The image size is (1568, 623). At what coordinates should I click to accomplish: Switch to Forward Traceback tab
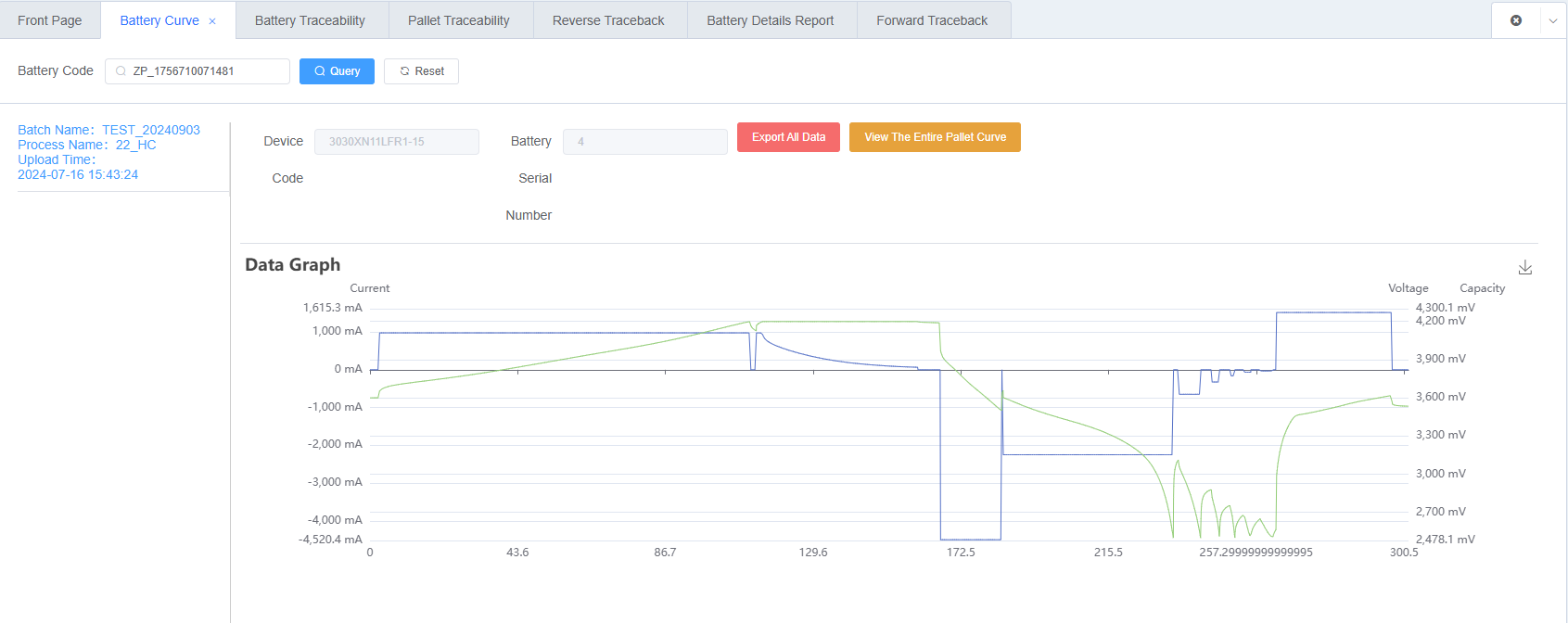932,20
